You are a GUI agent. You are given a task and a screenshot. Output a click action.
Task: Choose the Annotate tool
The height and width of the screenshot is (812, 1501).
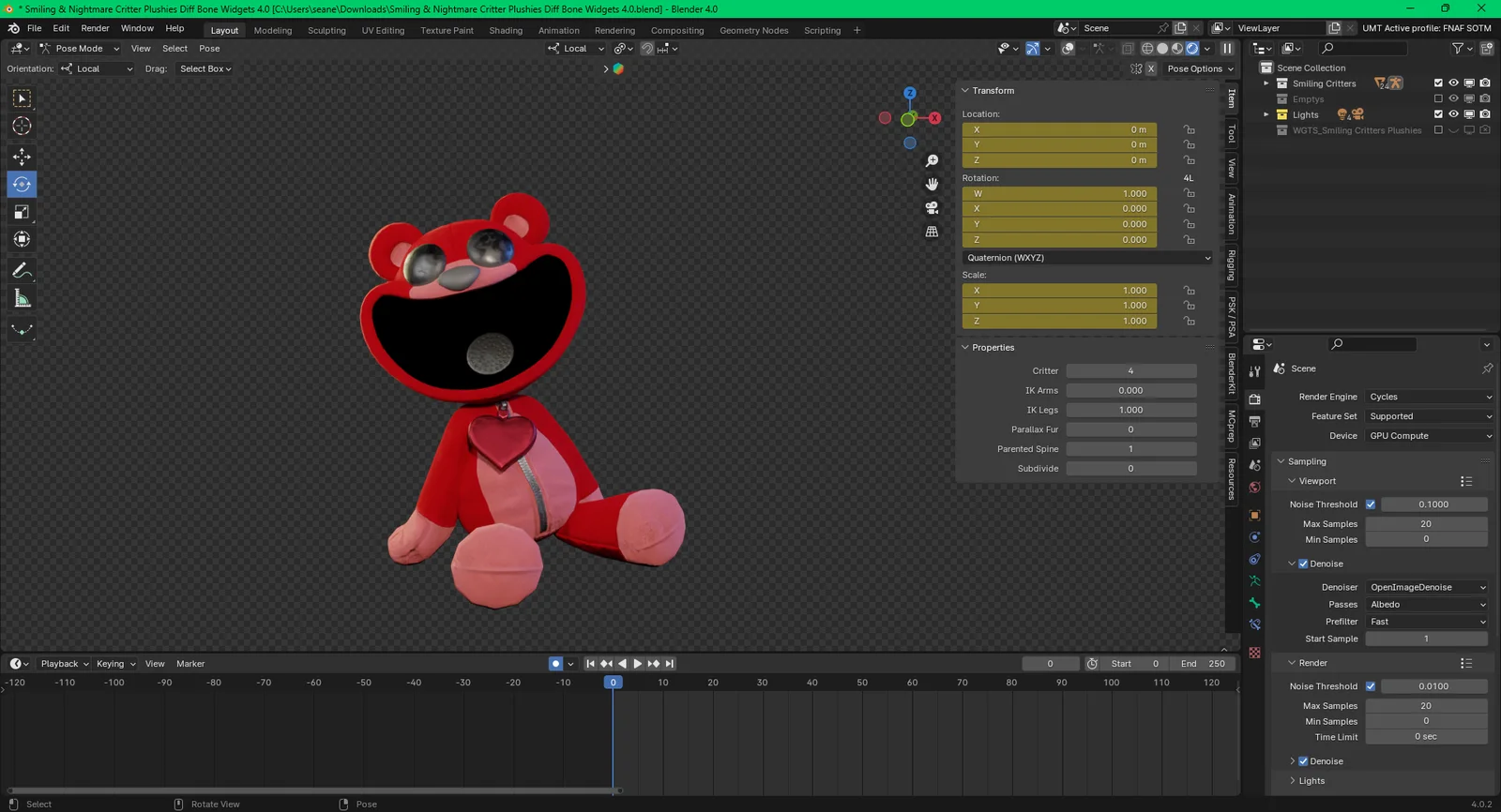tap(22, 271)
